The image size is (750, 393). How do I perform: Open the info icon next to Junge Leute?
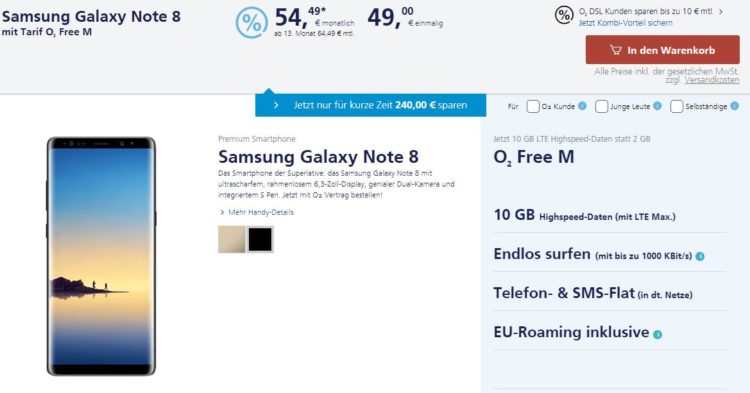click(x=657, y=106)
